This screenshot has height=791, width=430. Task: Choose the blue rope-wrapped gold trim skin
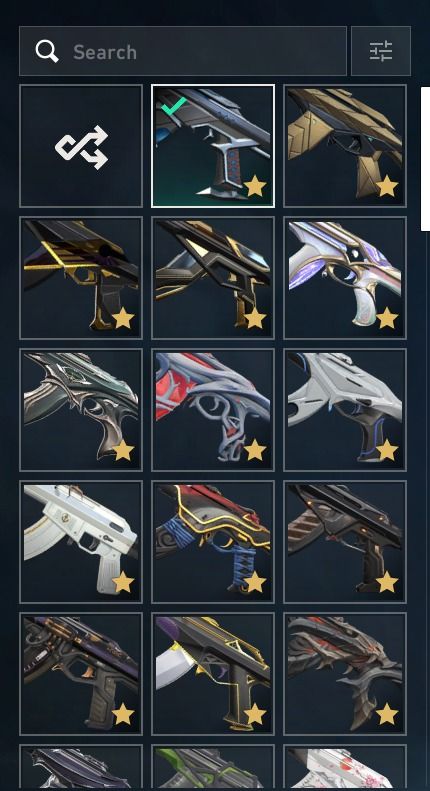tap(213, 542)
